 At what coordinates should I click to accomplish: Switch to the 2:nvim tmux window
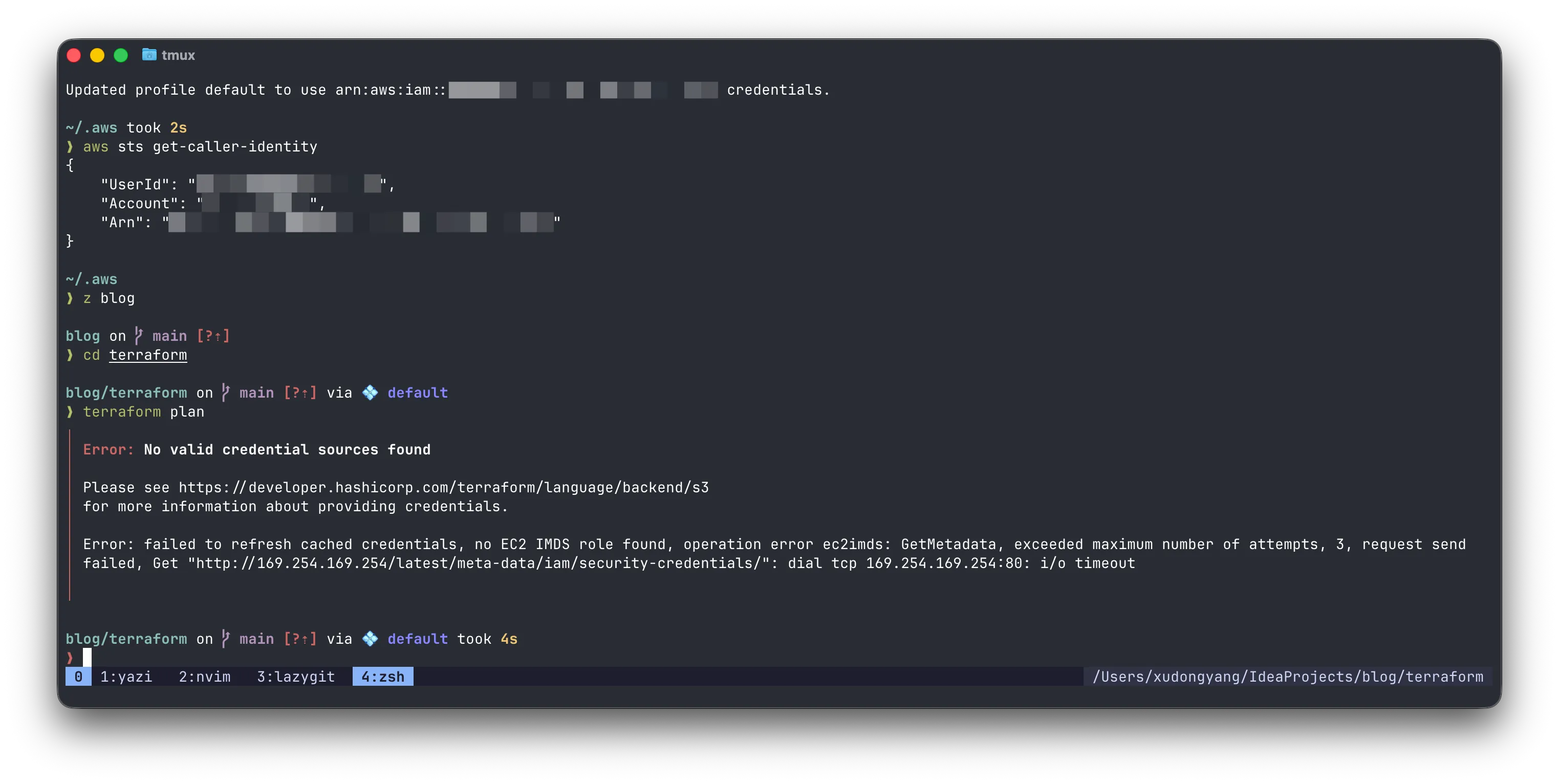click(205, 677)
